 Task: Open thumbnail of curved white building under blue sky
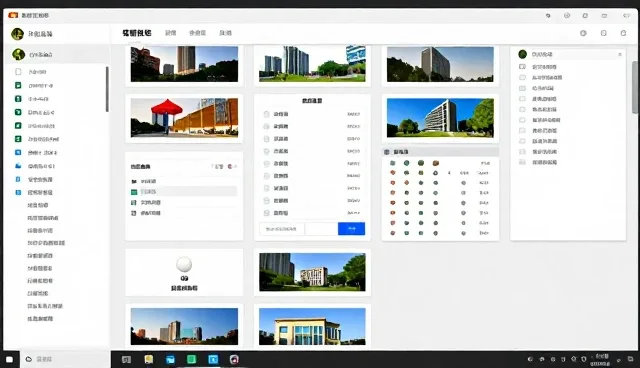pyautogui.click(x=440, y=117)
